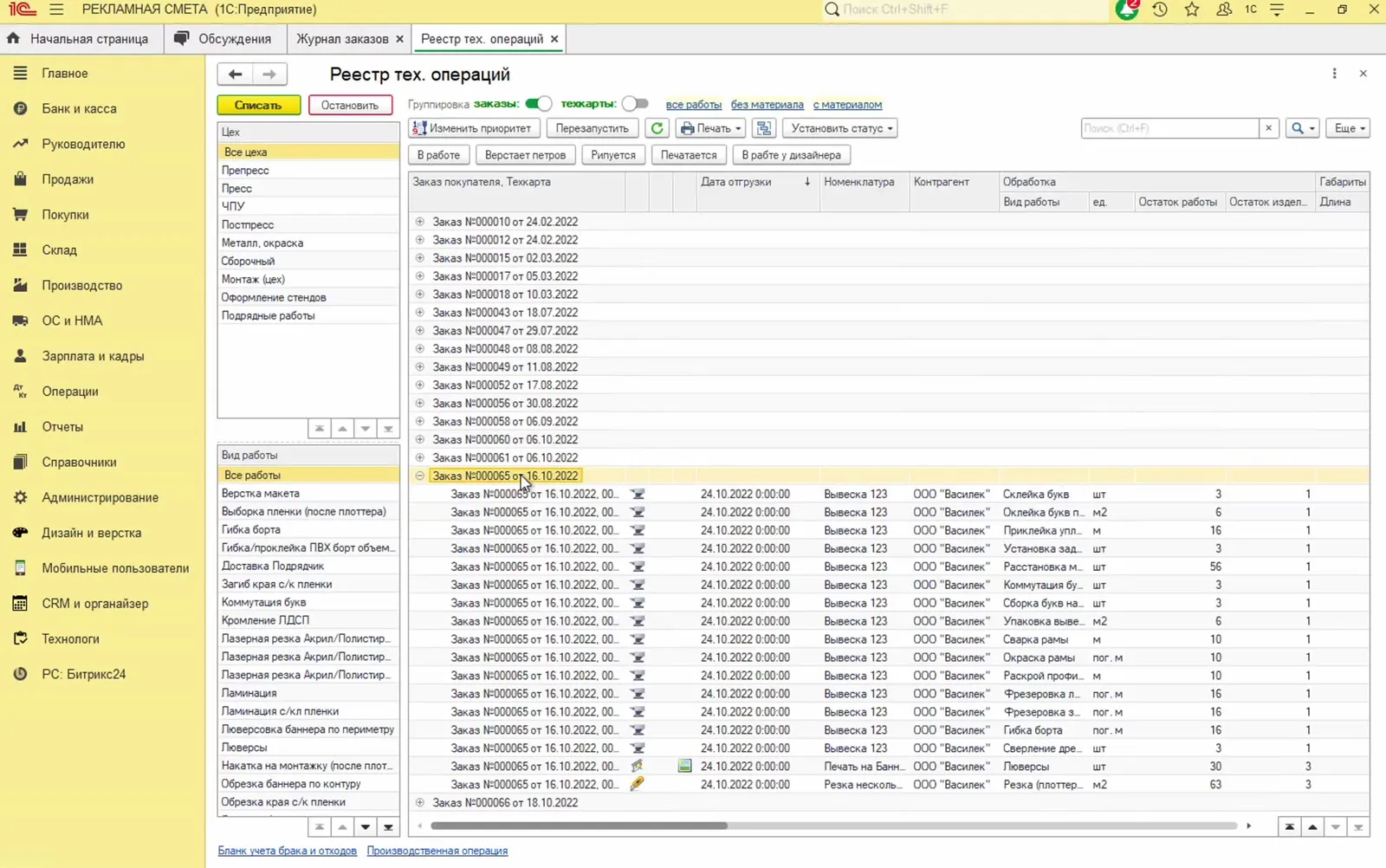The height and width of the screenshot is (868, 1386).
Task: Click the yellow Списать button
Action: coord(258,105)
